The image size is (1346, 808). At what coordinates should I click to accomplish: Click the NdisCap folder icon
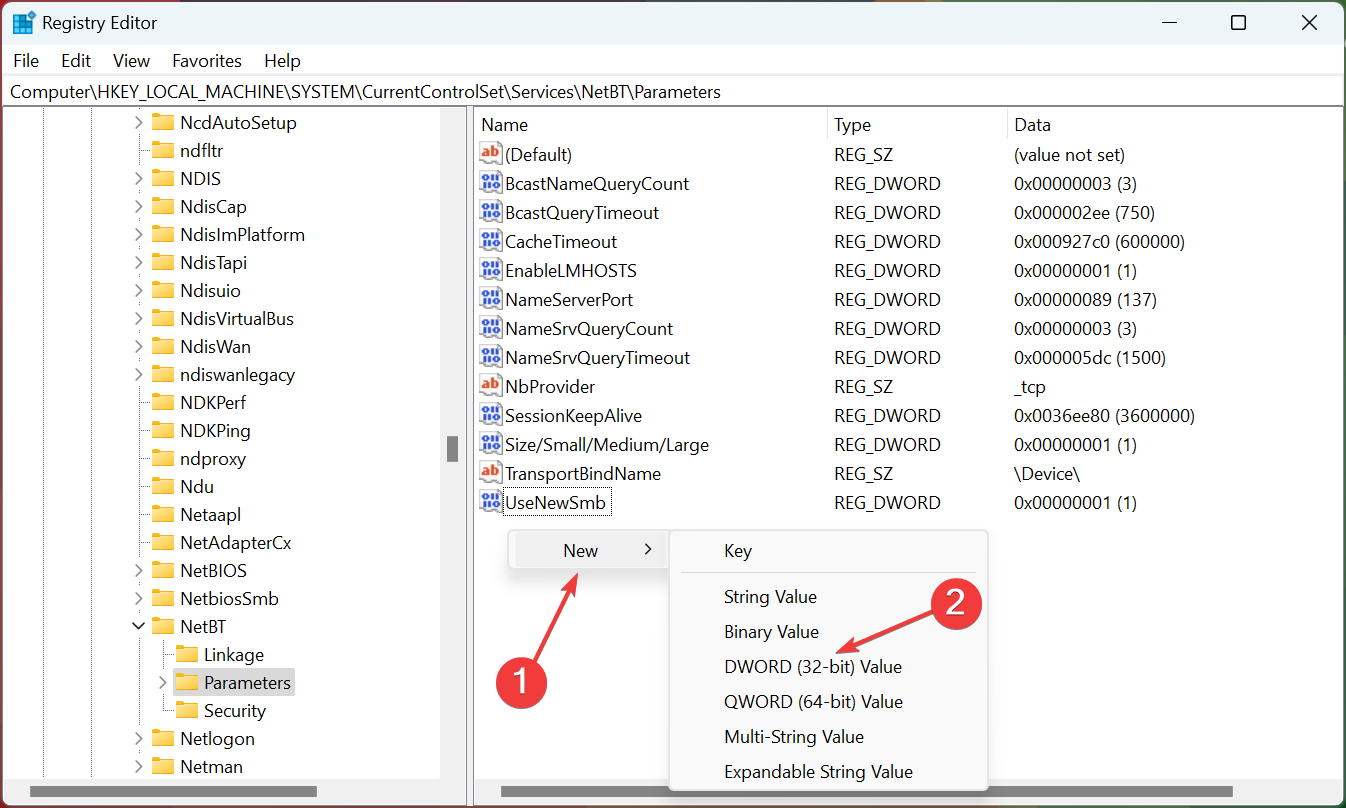[163, 206]
